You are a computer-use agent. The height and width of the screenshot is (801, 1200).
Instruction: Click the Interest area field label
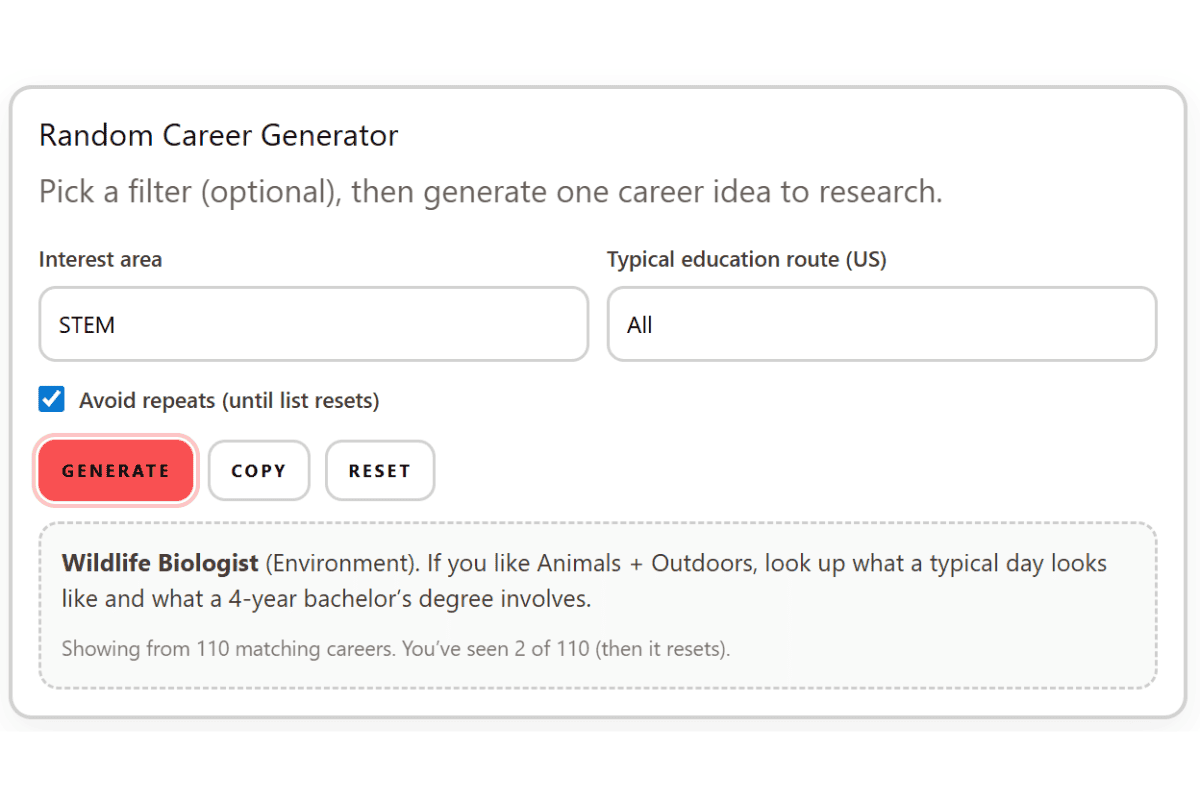[100, 259]
